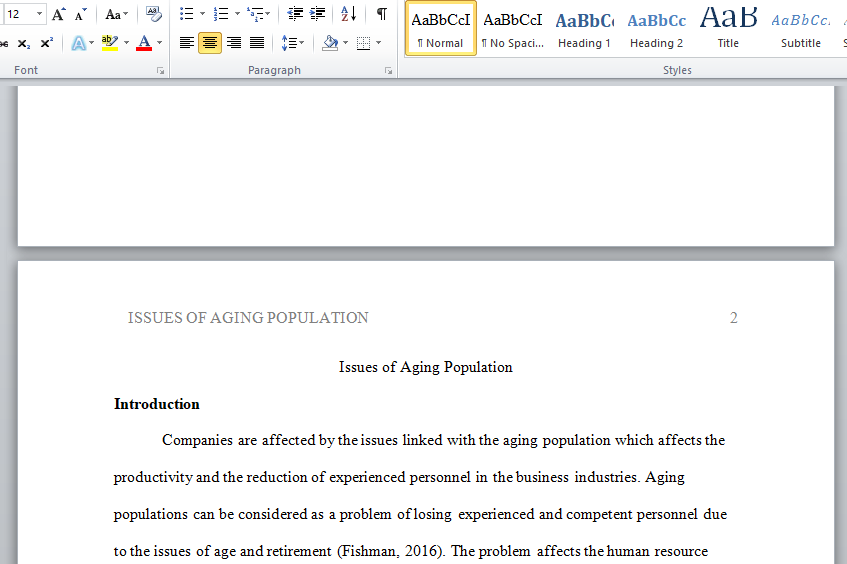Toggle subscript formatting

pos(23,43)
